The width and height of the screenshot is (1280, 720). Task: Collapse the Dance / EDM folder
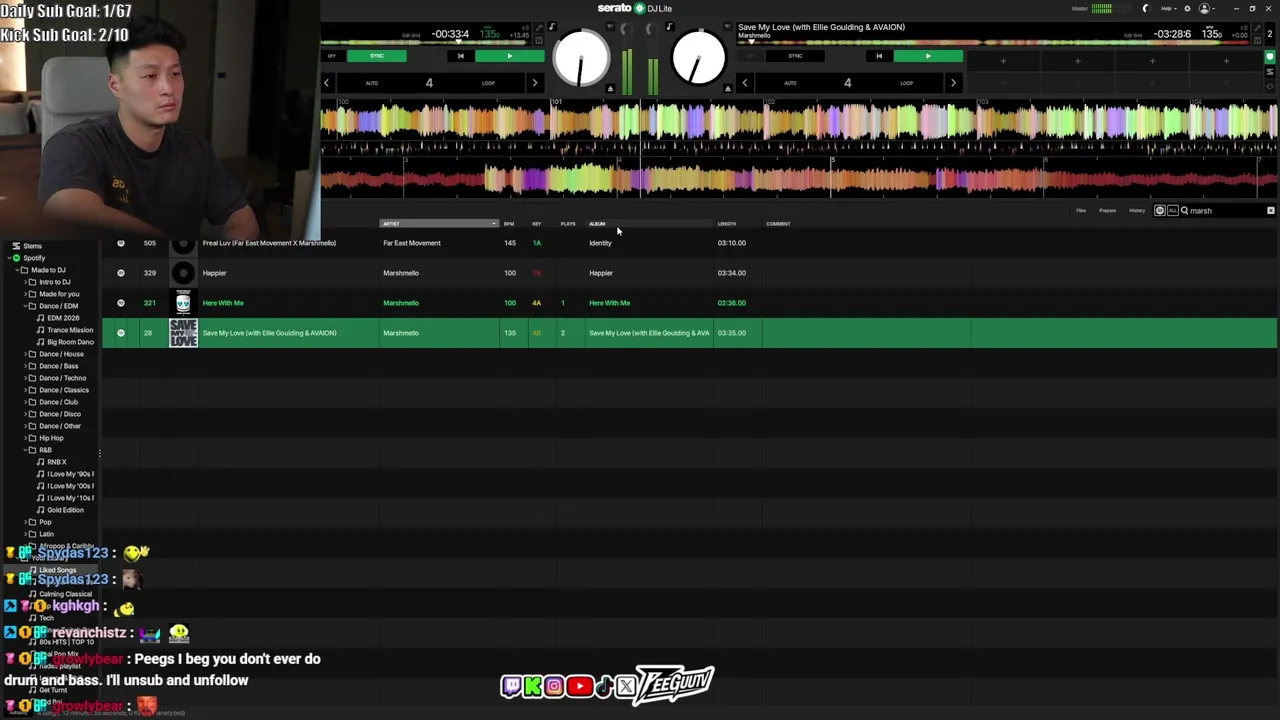click(x=25, y=306)
